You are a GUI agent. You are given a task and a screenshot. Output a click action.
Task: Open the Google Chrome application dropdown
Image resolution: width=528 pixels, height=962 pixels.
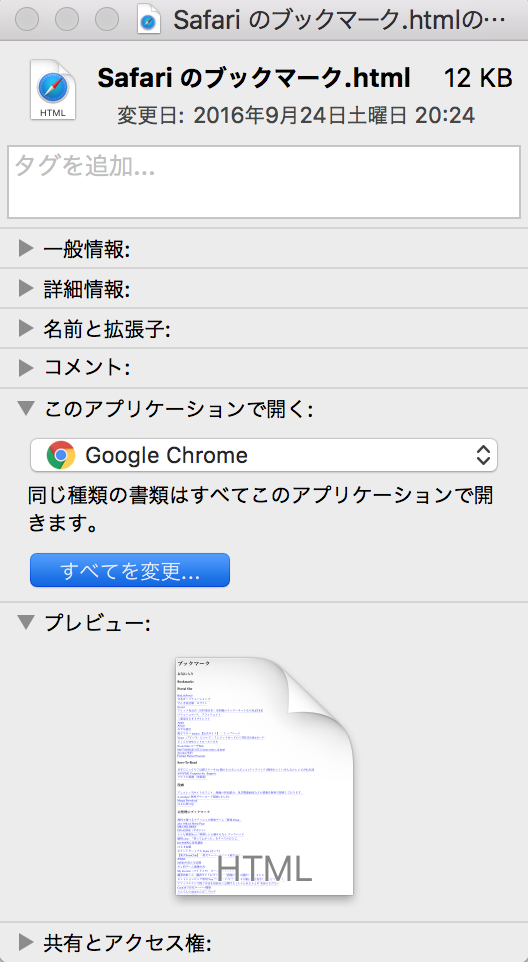(x=264, y=455)
